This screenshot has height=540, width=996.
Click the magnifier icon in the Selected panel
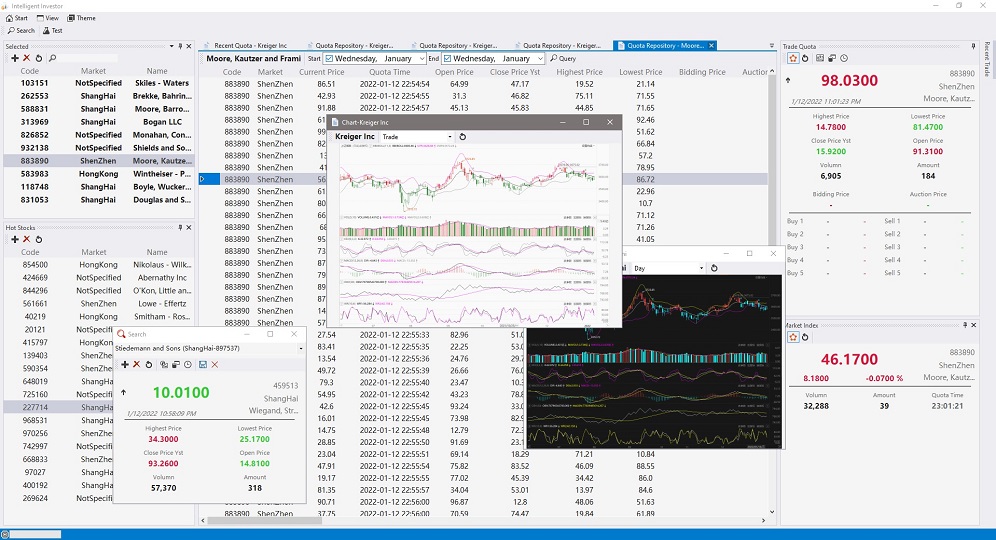[52, 58]
